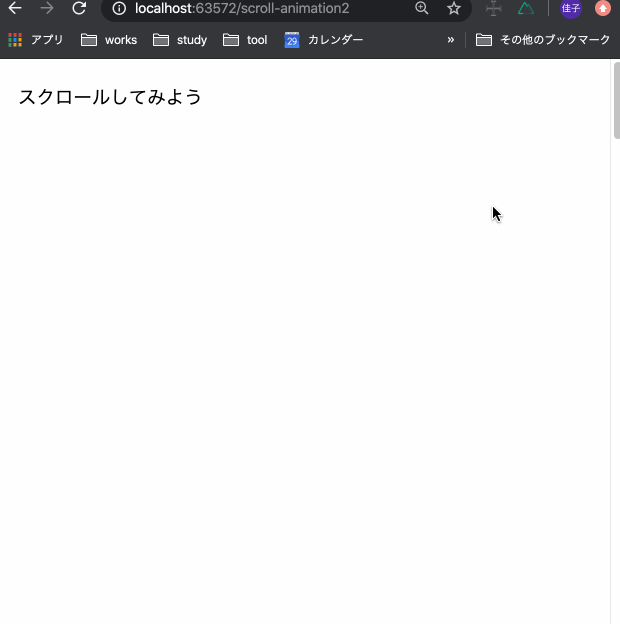Open the tool bookmark folder
The image size is (620, 624).
point(245,40)
